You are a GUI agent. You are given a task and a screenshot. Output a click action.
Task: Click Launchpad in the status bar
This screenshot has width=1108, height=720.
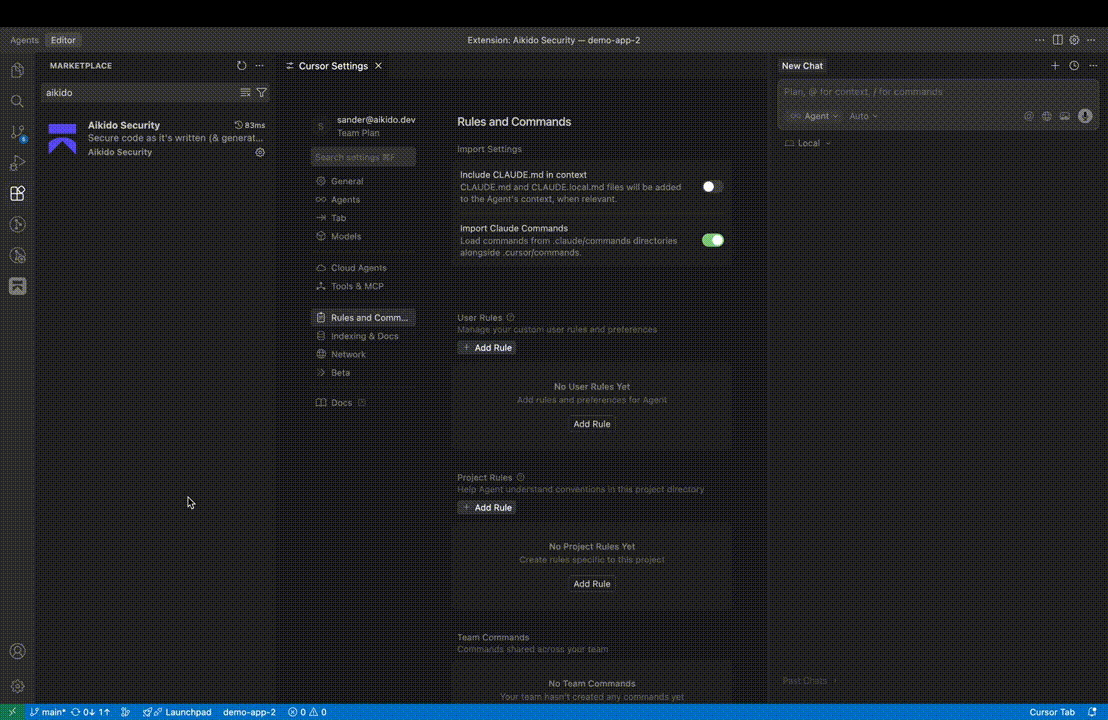click(177, 712)
